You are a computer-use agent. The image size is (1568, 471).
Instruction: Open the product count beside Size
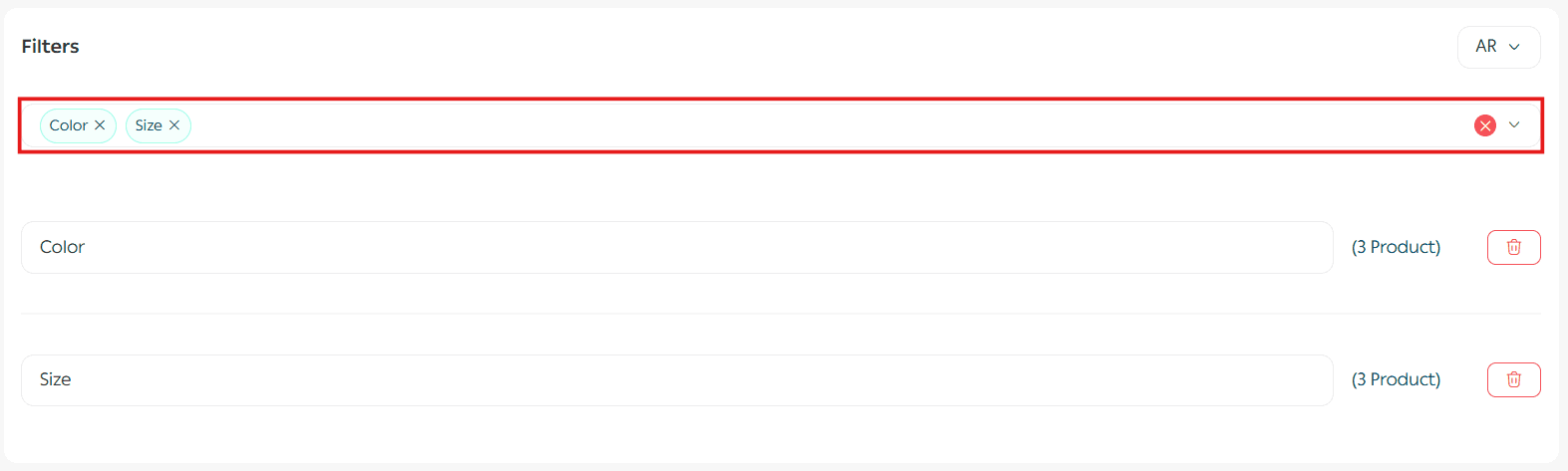point(1396,379)
